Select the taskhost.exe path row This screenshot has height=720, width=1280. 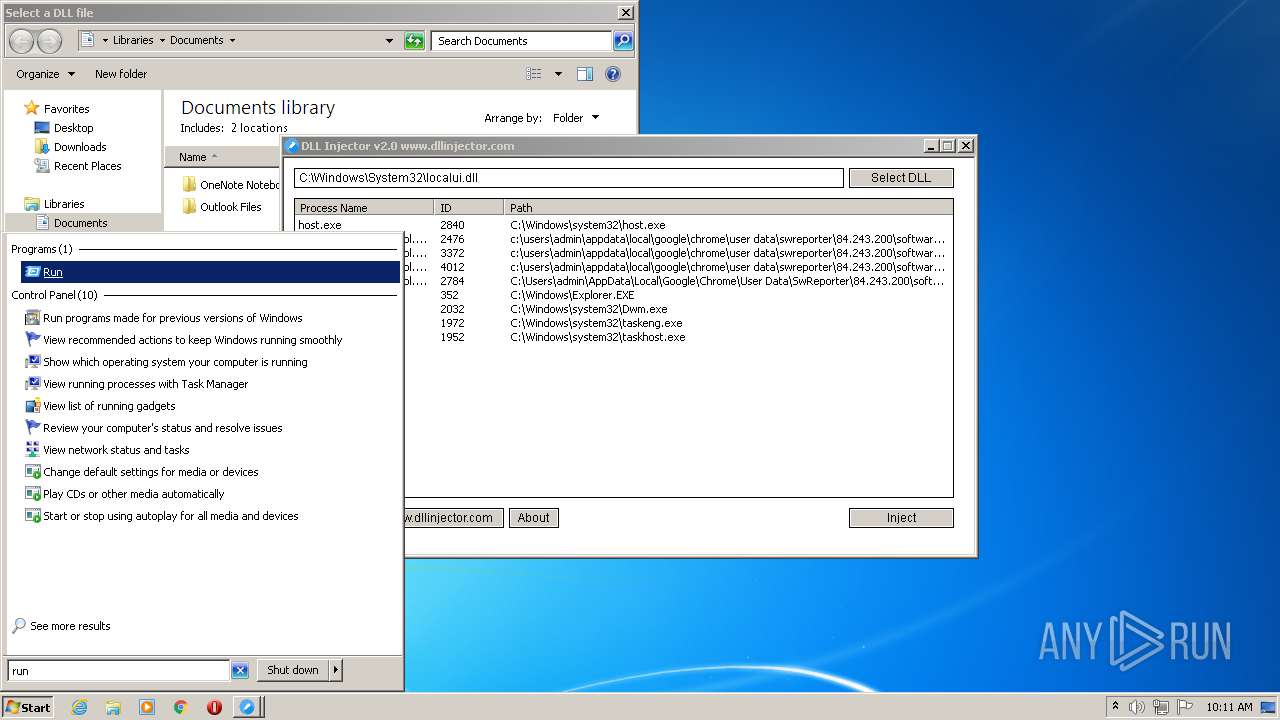[x=678, y=337]
